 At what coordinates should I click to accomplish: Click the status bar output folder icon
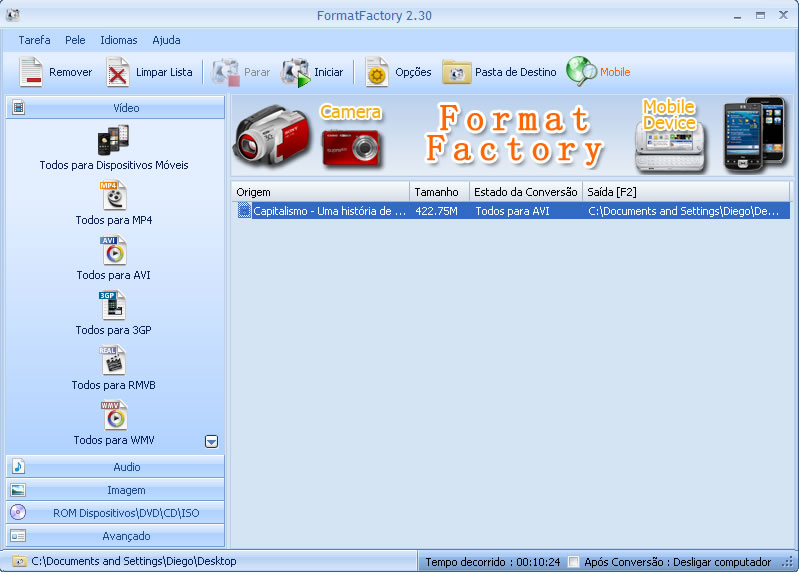[19, 561]
